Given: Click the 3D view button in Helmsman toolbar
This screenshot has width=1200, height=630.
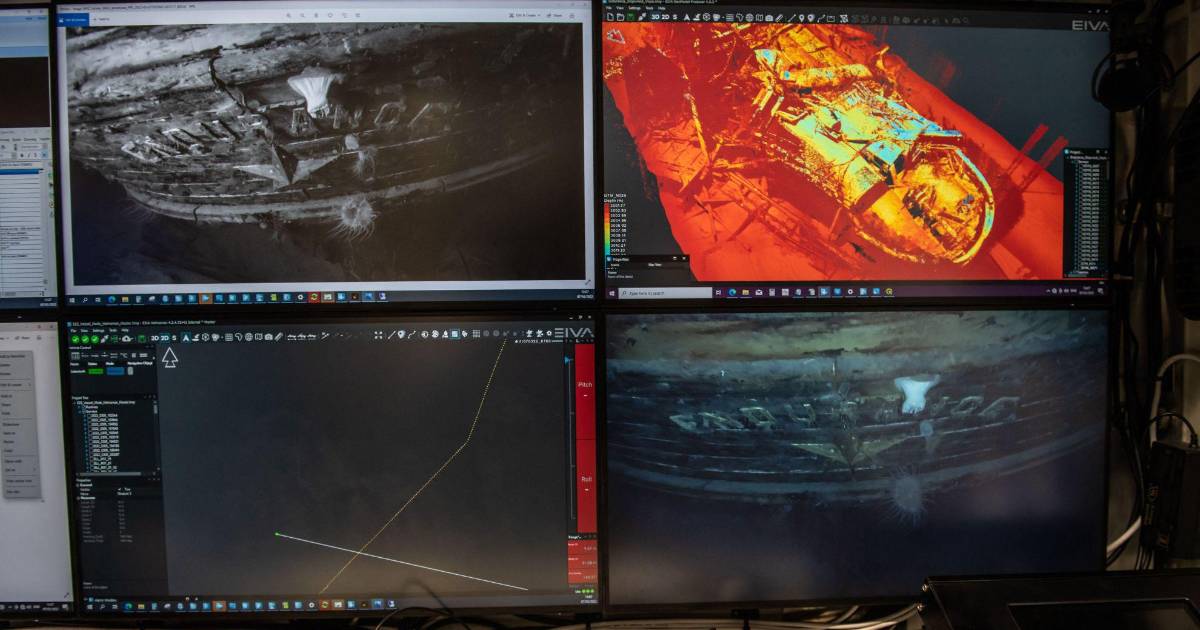Looking at the screenshot, I should [x=157, y=338].
